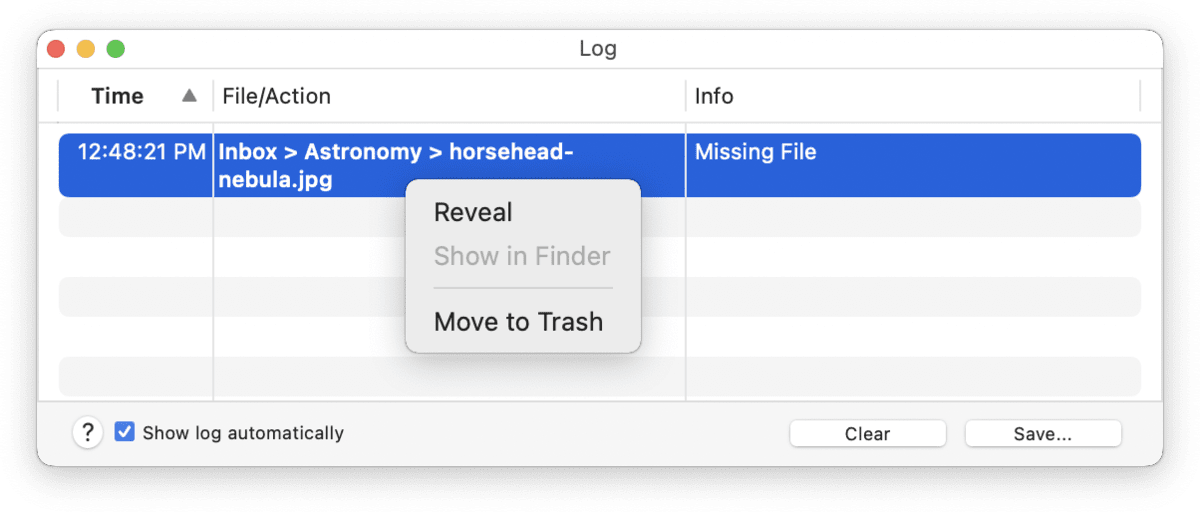Zoom the Log window with the green button
1200x512 pixels.
coord(116,49)
